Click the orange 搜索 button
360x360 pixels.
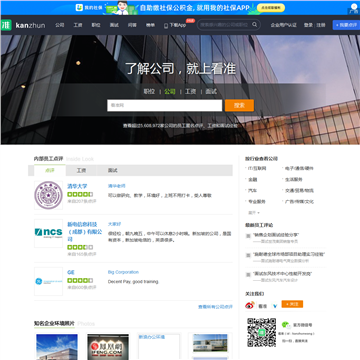point(239,105)
